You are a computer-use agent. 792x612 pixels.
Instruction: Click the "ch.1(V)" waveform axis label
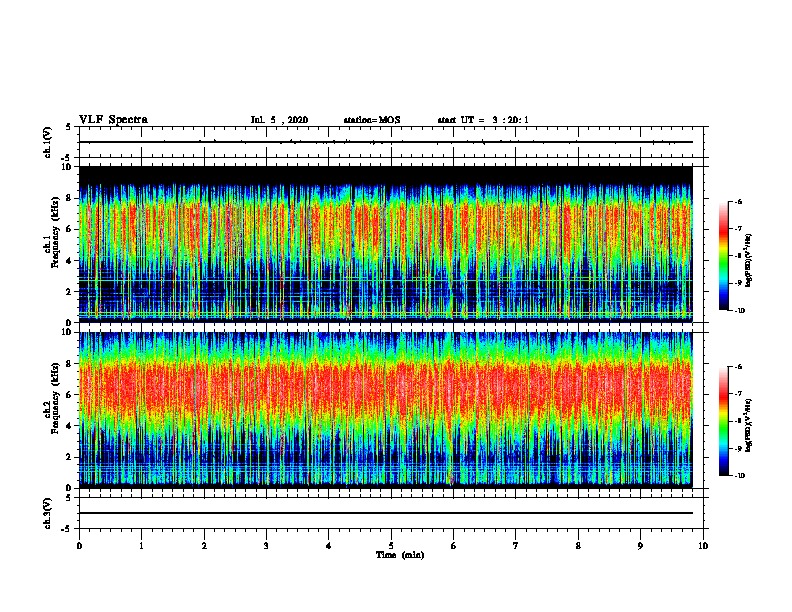[x=47, y=142]
